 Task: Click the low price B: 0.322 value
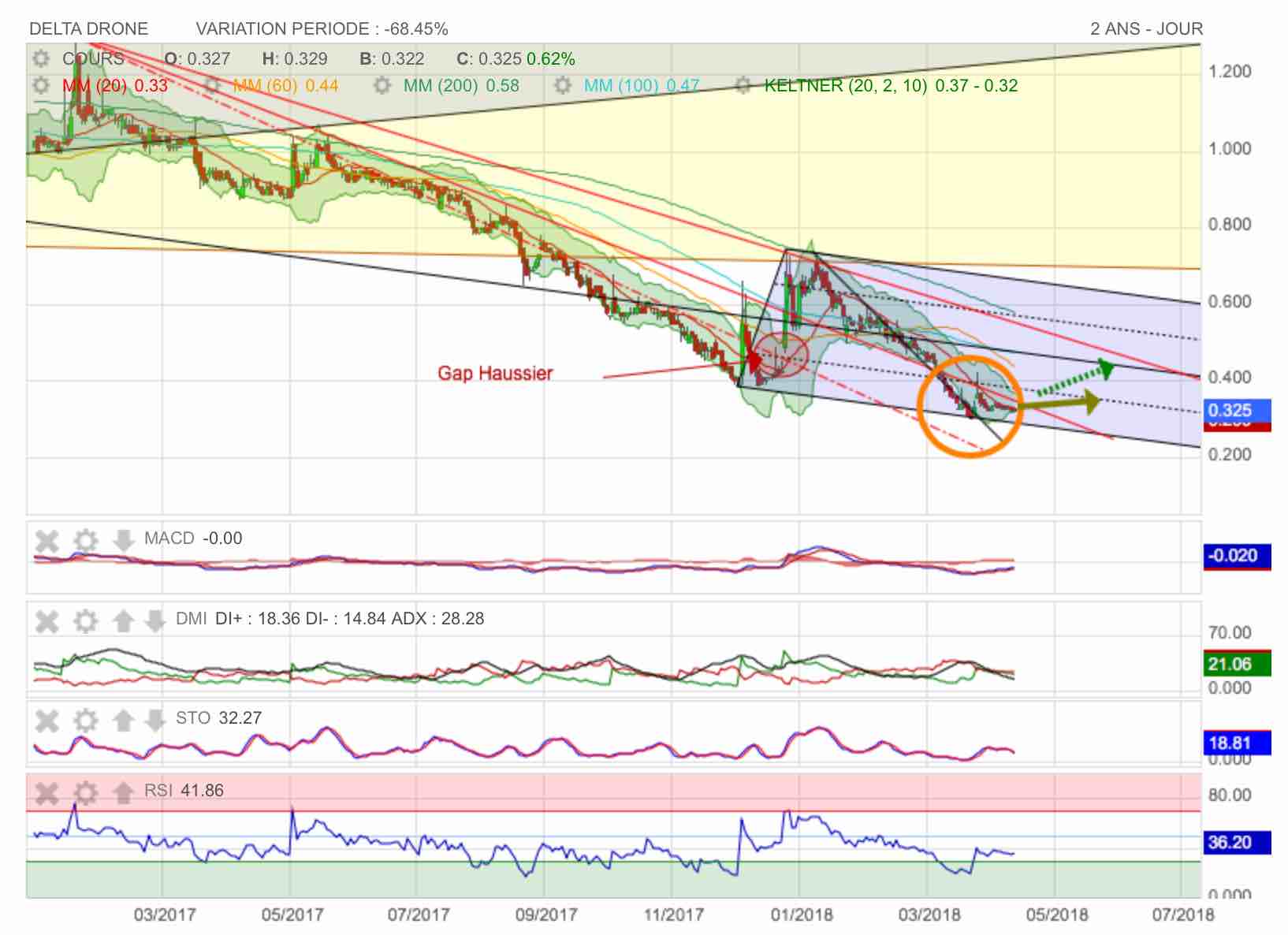click(392, 59)
